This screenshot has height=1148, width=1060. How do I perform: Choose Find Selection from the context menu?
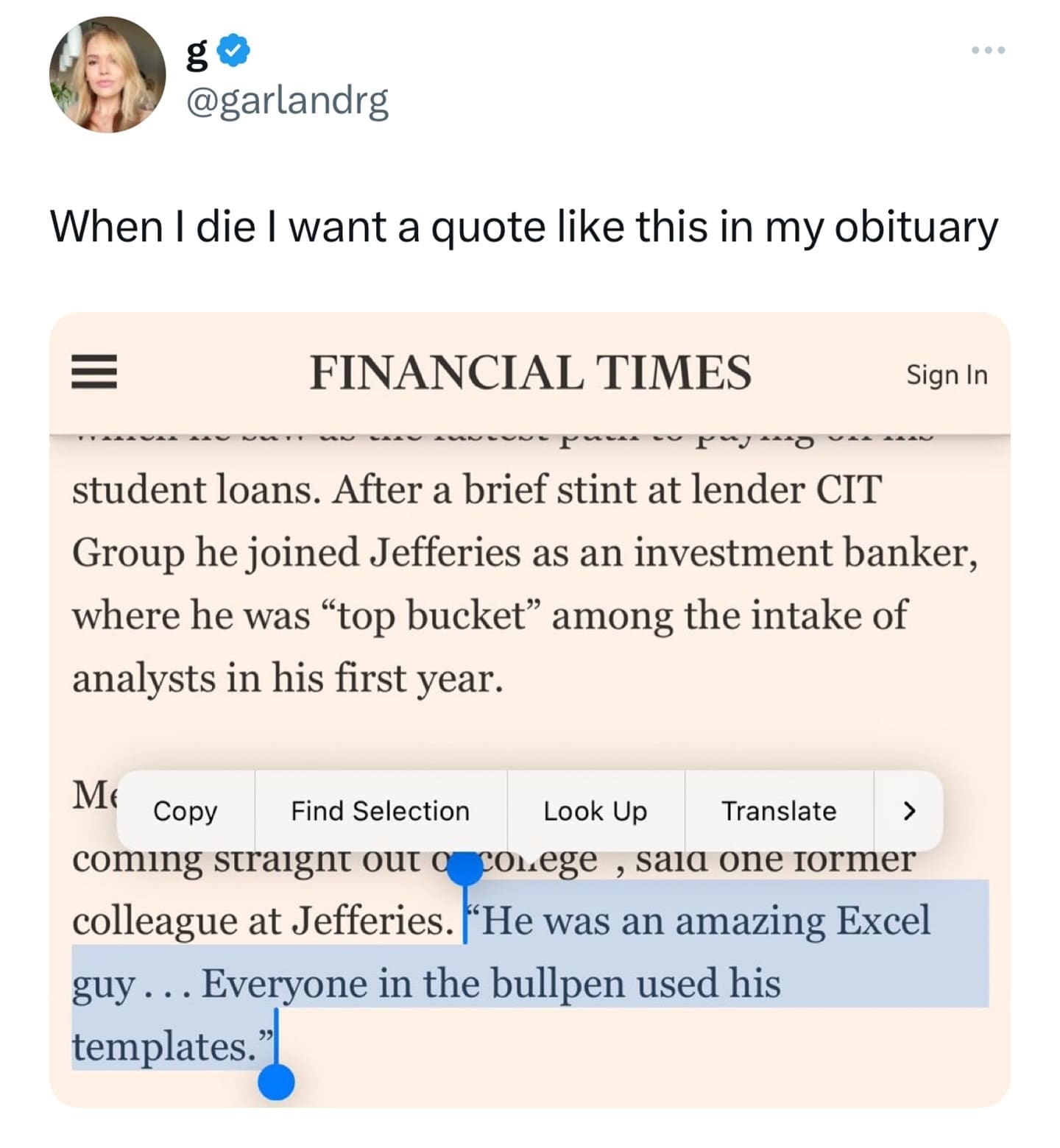(380, 812)
